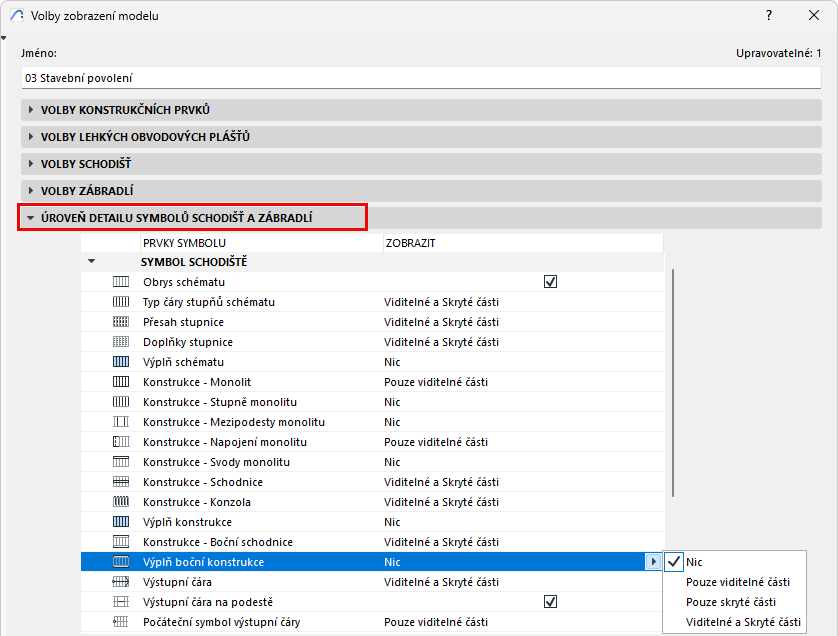This screenshot has width=838, height=636.
Task: Click the Konstrukce - Svody monolitu icon
Action: coord(121,462)
